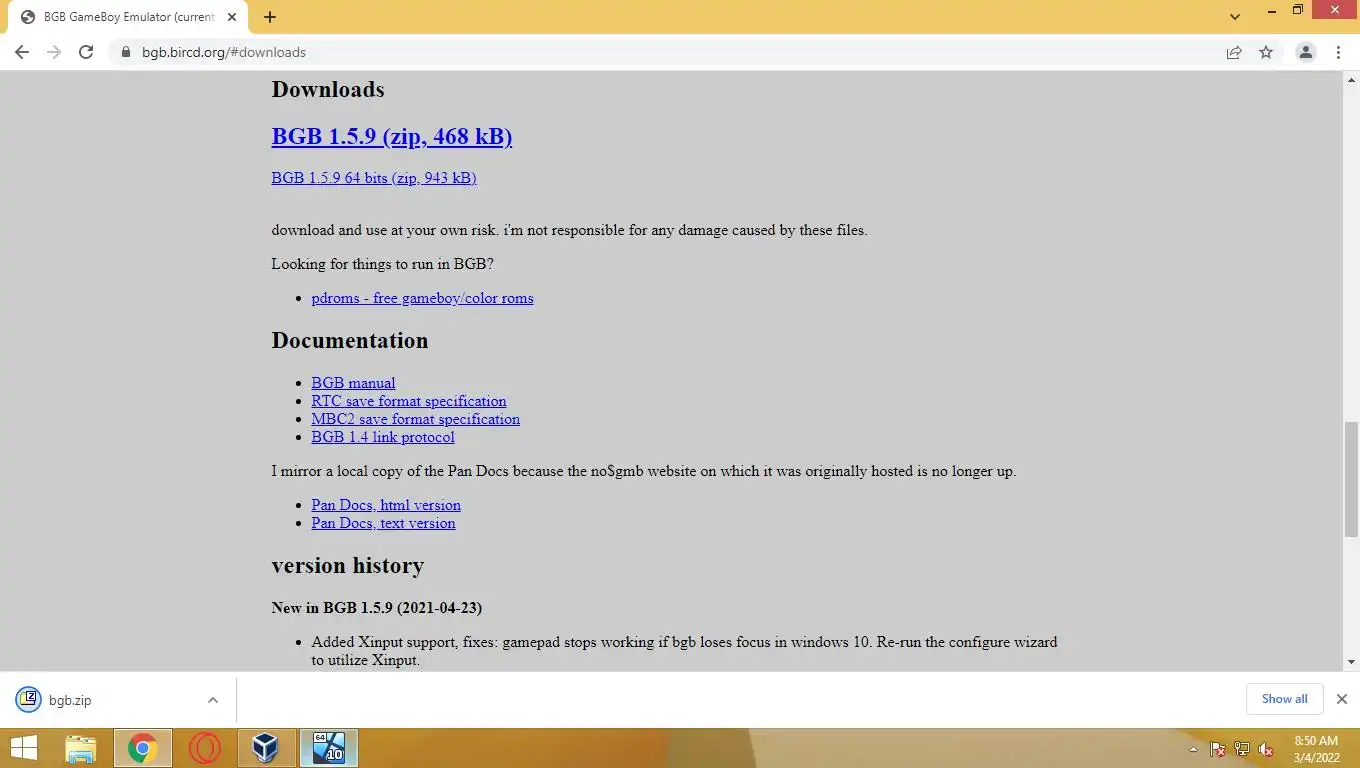Click the "version history" heading
Image resolution: width=1360 pixels, height=768 pixels.
tap(348, 565)
